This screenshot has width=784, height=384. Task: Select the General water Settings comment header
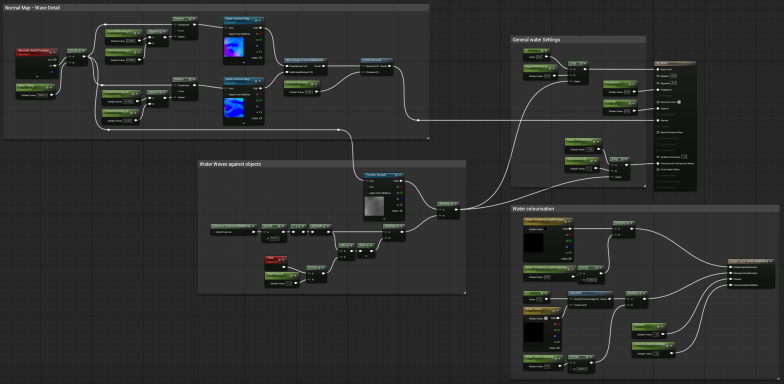point(578,40)
